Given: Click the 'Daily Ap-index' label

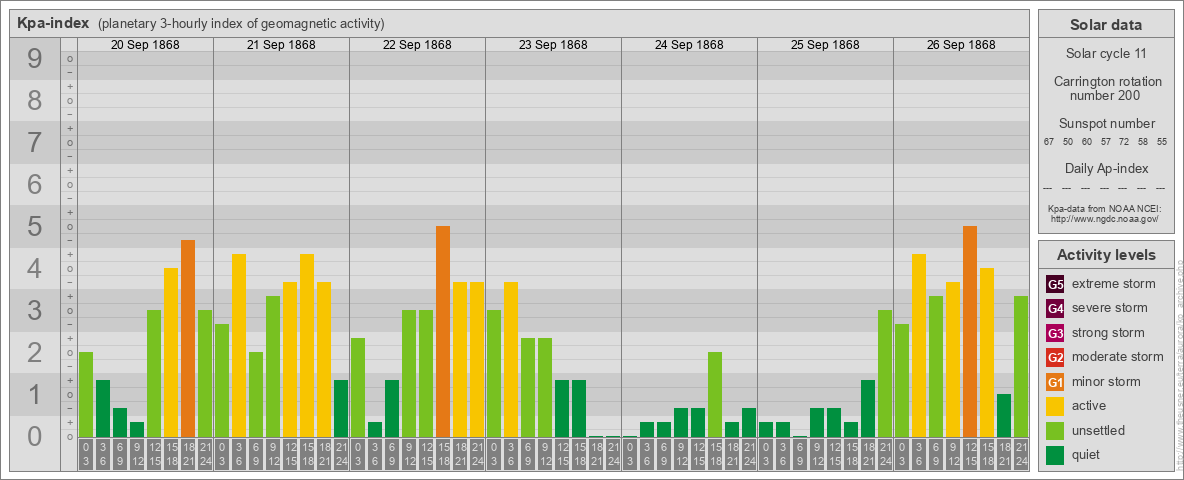Looking at the screenshot, I should coord(1106,168).
